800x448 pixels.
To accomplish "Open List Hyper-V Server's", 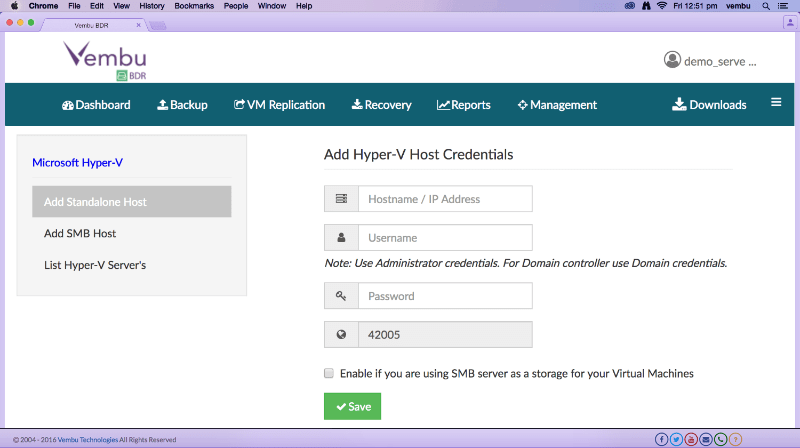I will pyautogui.click(x=95, y=265).
